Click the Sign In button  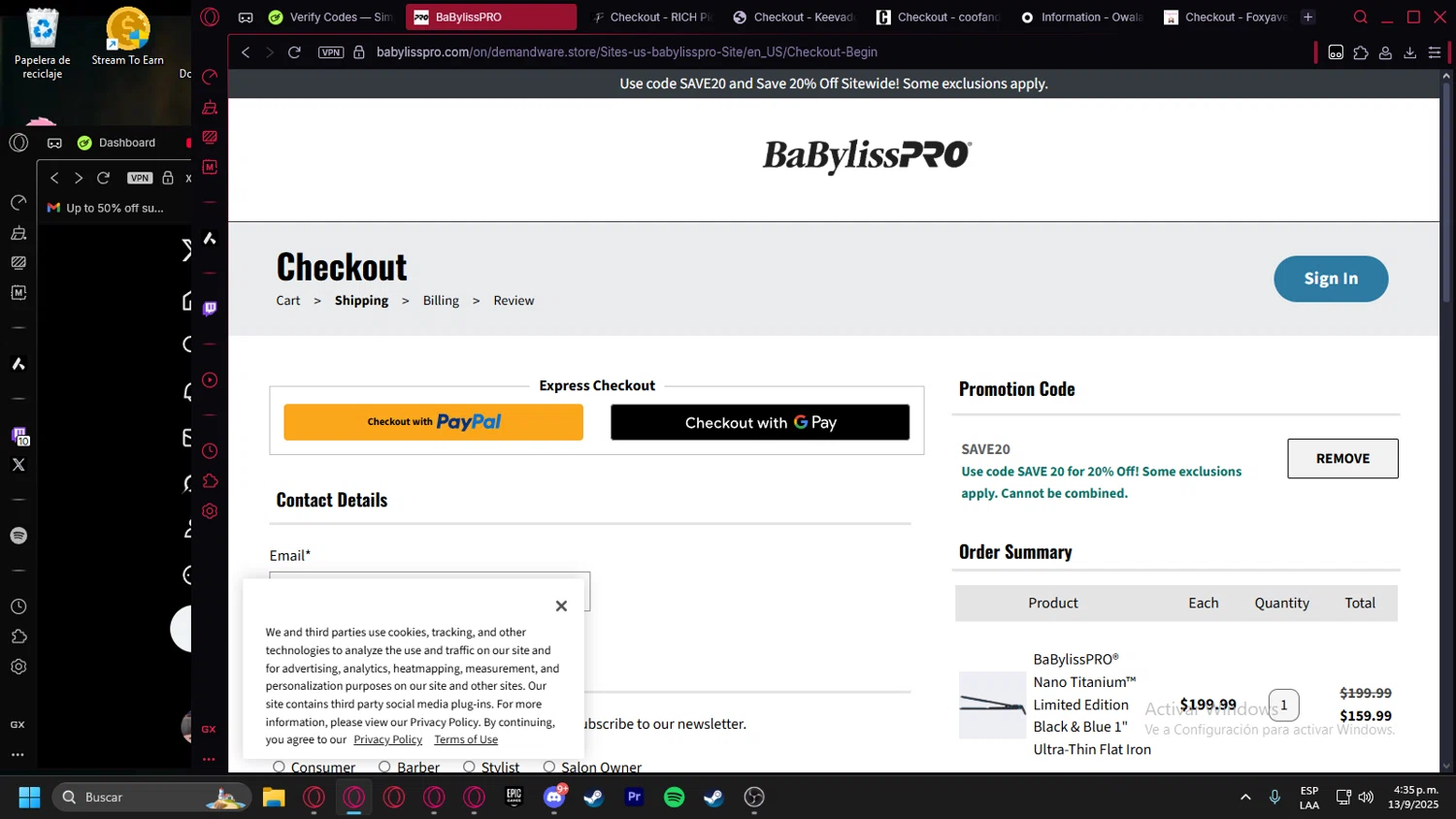1331,278
